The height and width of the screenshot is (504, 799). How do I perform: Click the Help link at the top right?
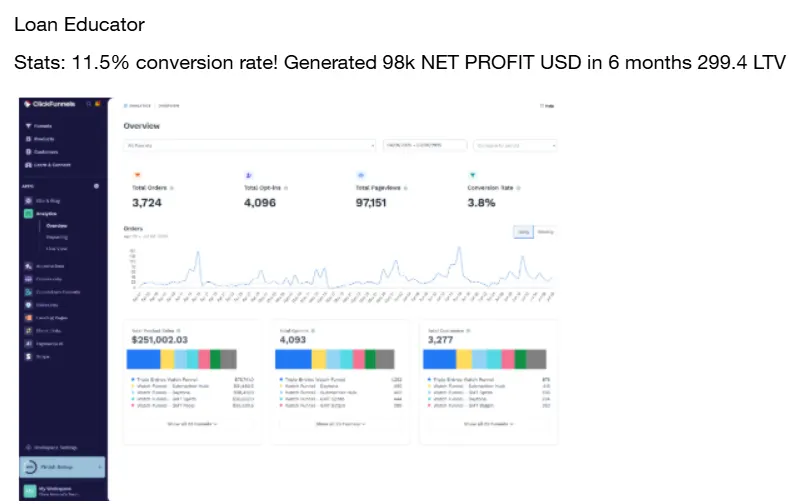coord(547,106)
